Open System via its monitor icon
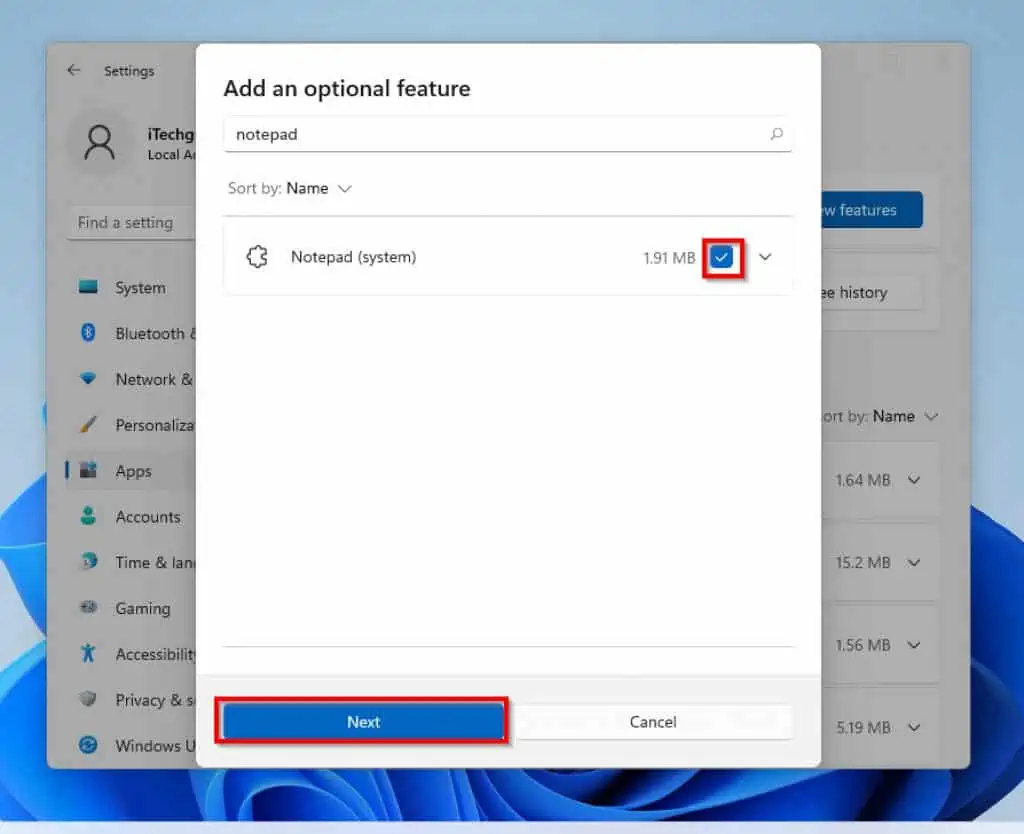 click(89, 288)
